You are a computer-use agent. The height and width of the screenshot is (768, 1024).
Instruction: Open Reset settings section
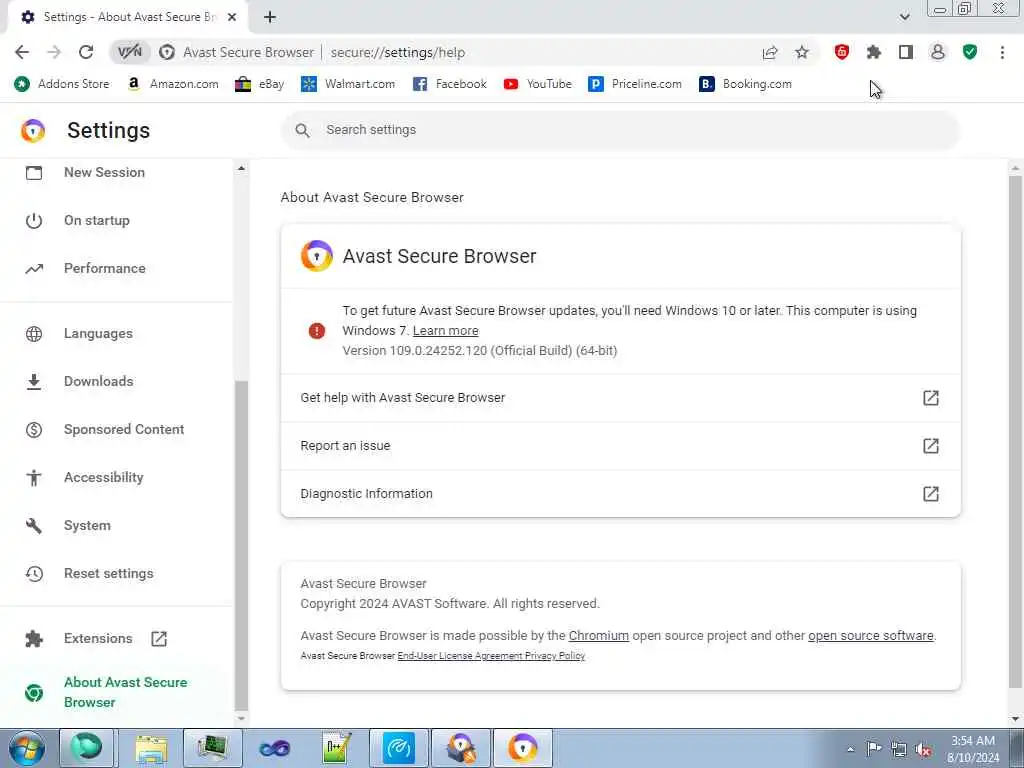108,573
